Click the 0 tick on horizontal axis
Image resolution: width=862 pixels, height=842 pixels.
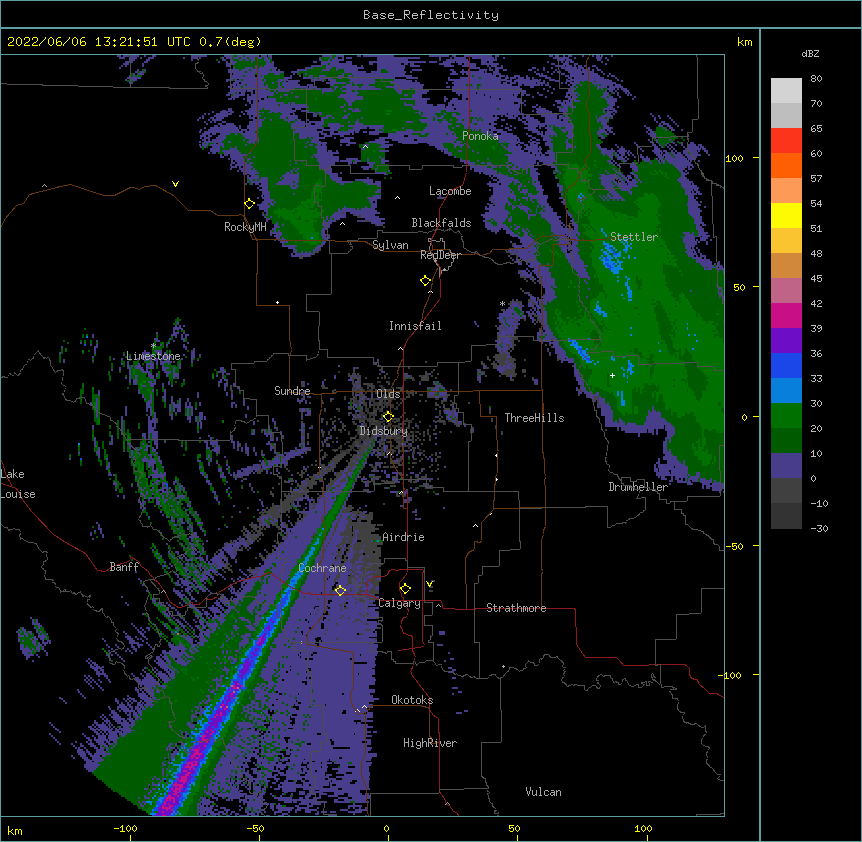(x=386, y=828)
